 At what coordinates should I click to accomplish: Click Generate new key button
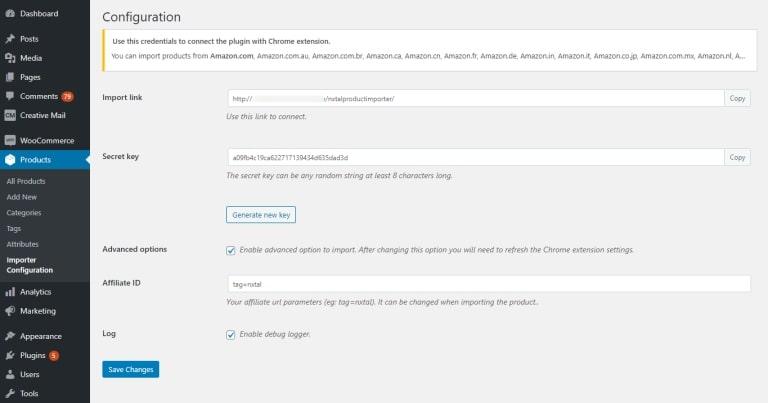pos(261,215)
